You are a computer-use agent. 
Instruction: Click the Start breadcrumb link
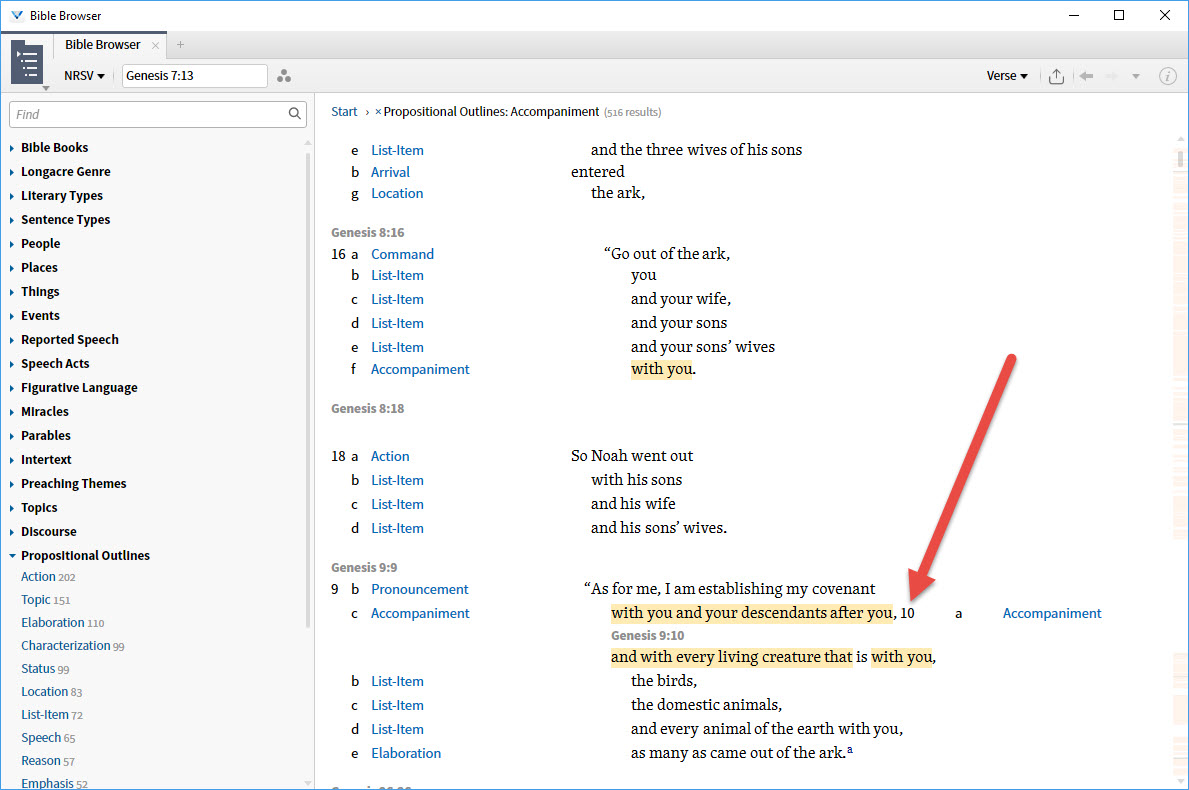click(x=344, y=111)
